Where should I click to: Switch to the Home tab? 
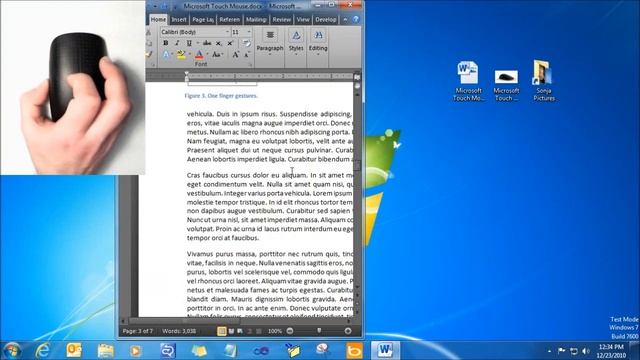[158, 20]
